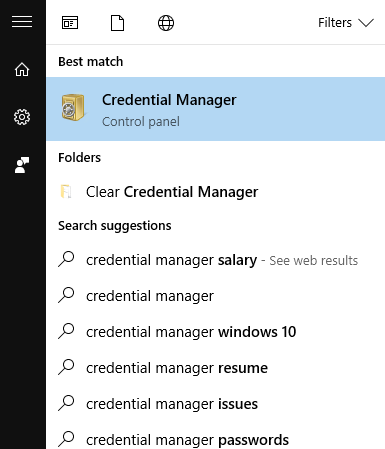Click the Clear Credential Manager folder icon

click(x=66, y=192)
